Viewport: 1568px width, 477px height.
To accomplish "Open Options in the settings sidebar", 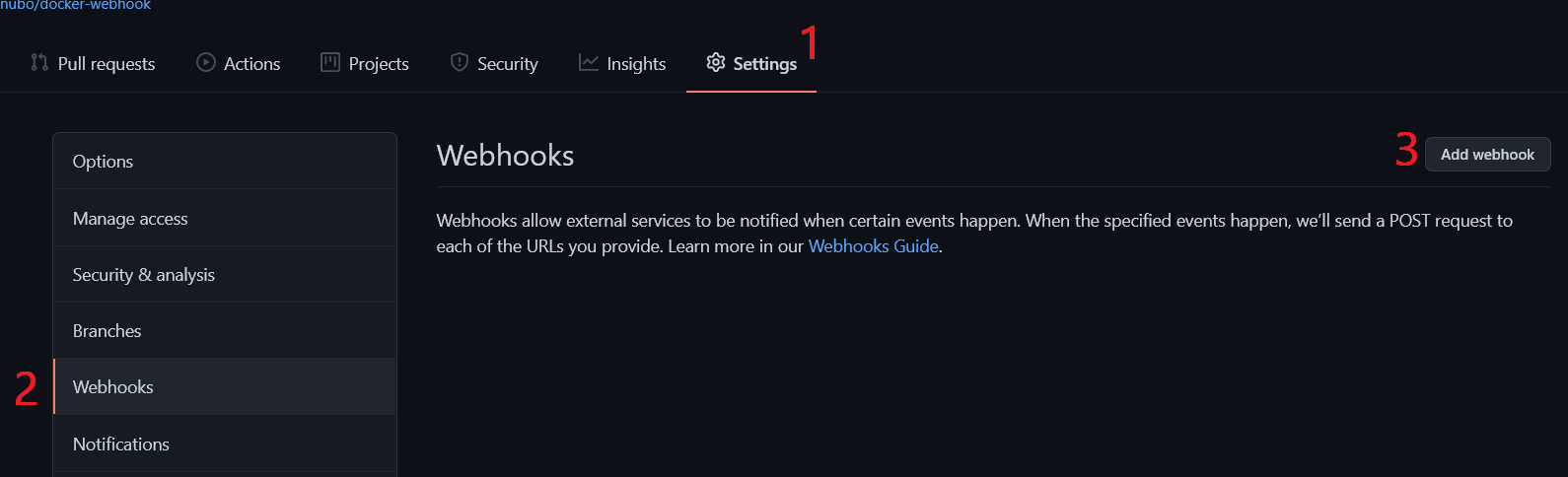I will 104,162.
